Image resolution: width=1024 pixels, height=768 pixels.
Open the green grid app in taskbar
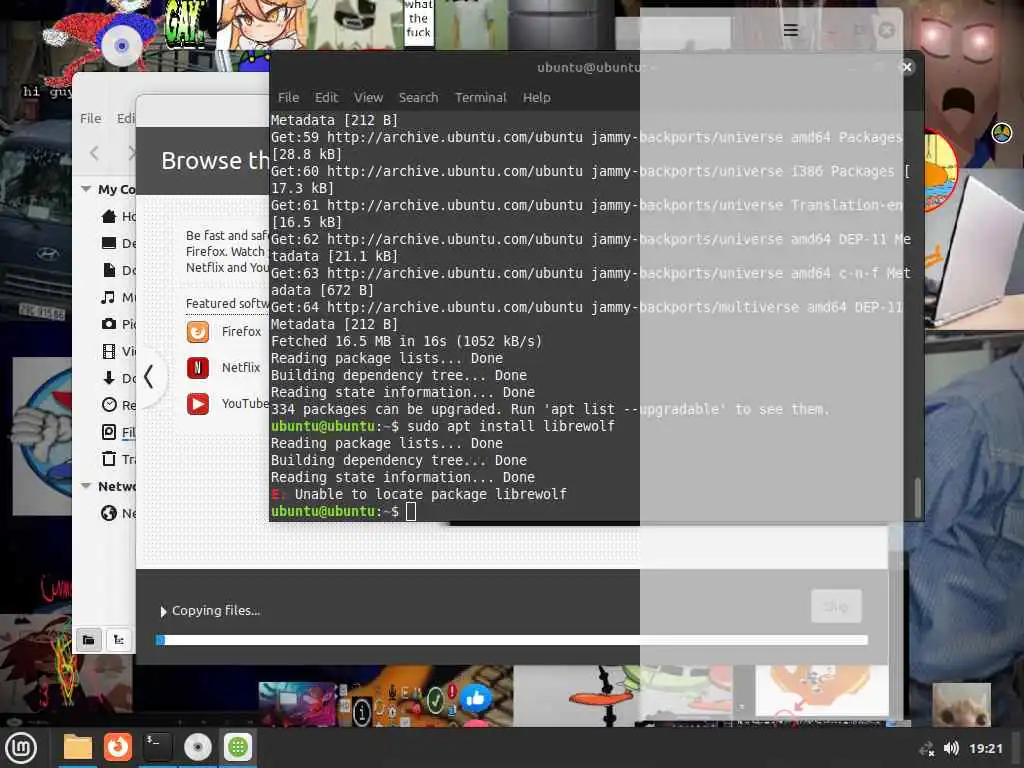click(x=238, y=747)
